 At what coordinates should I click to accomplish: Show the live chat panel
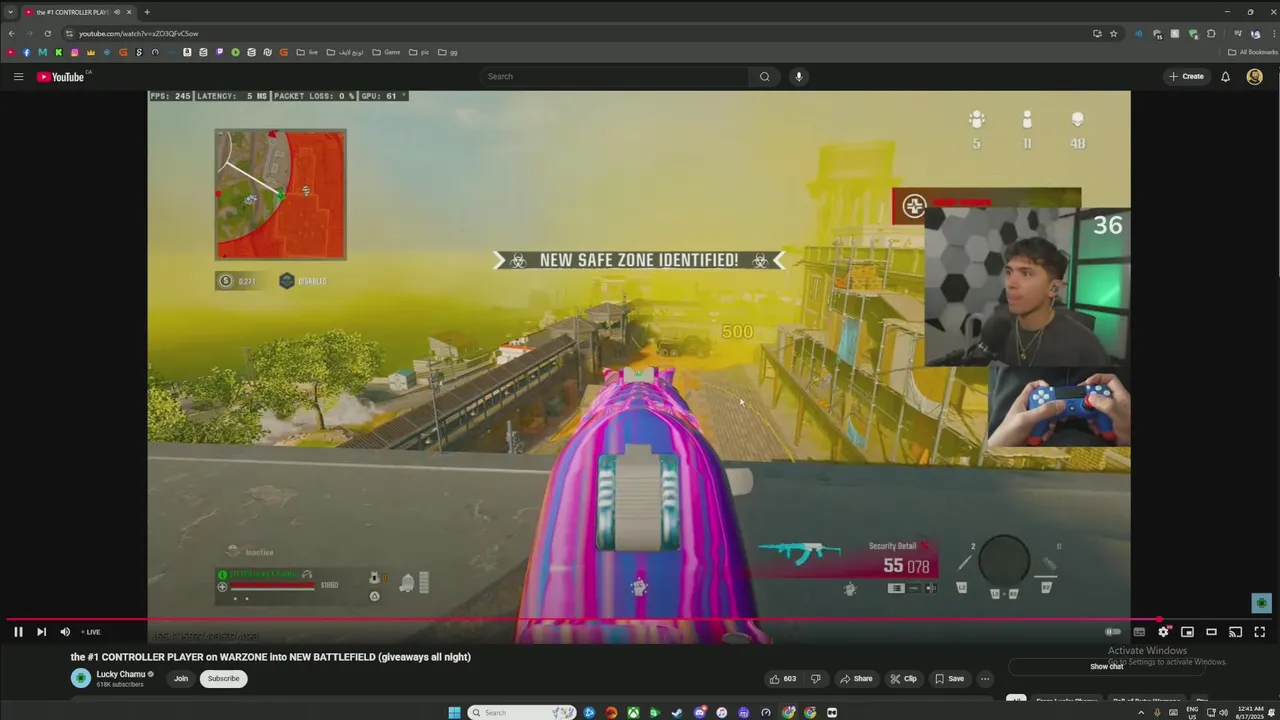tap(1106, 666)
